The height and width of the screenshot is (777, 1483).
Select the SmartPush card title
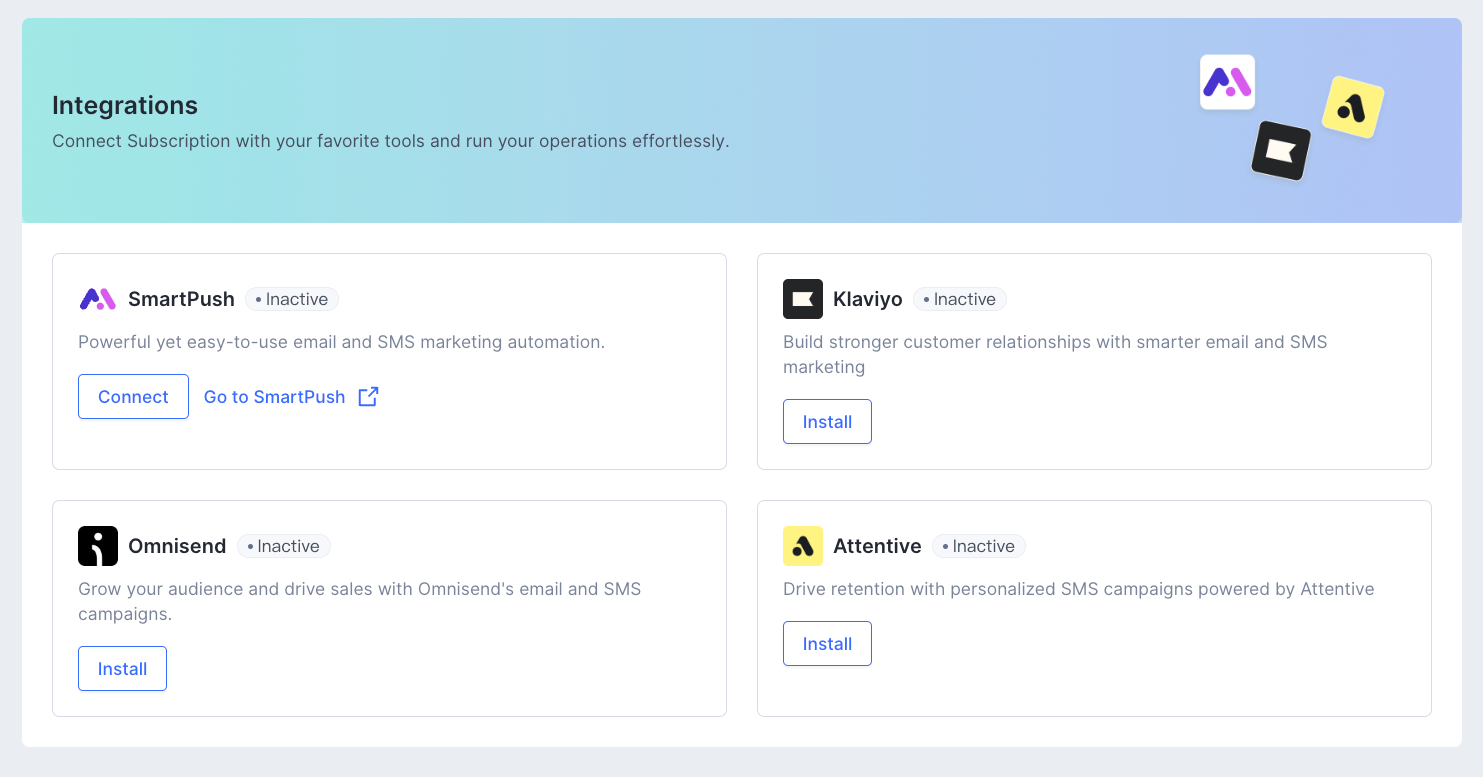pyautogui.click(x=181, y=299)
